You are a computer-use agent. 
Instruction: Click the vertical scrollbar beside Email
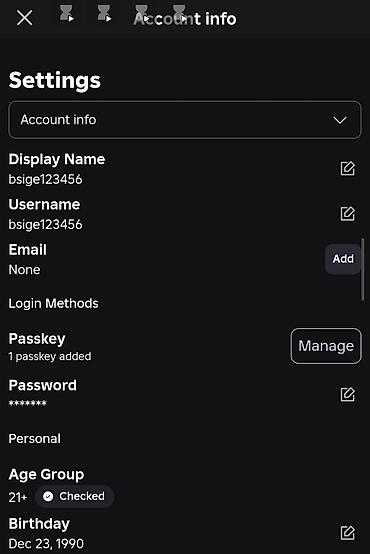click(x=363, y=270)
